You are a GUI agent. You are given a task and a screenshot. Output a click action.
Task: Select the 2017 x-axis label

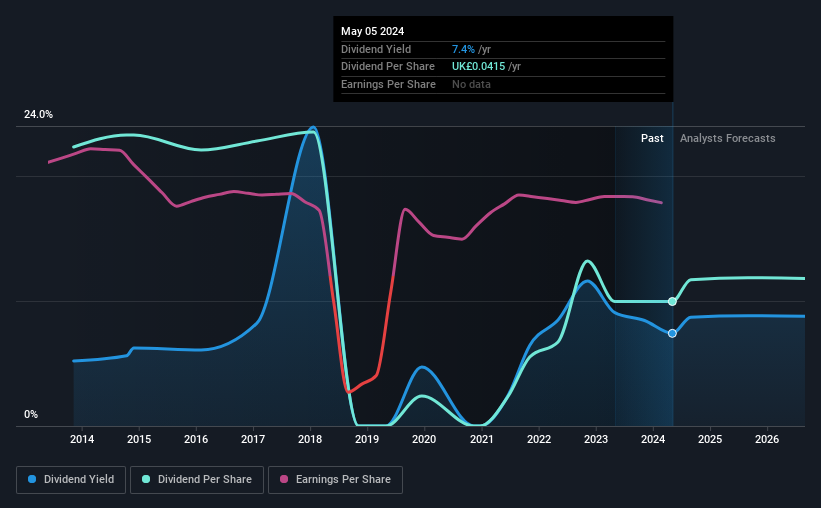point(253,439)
